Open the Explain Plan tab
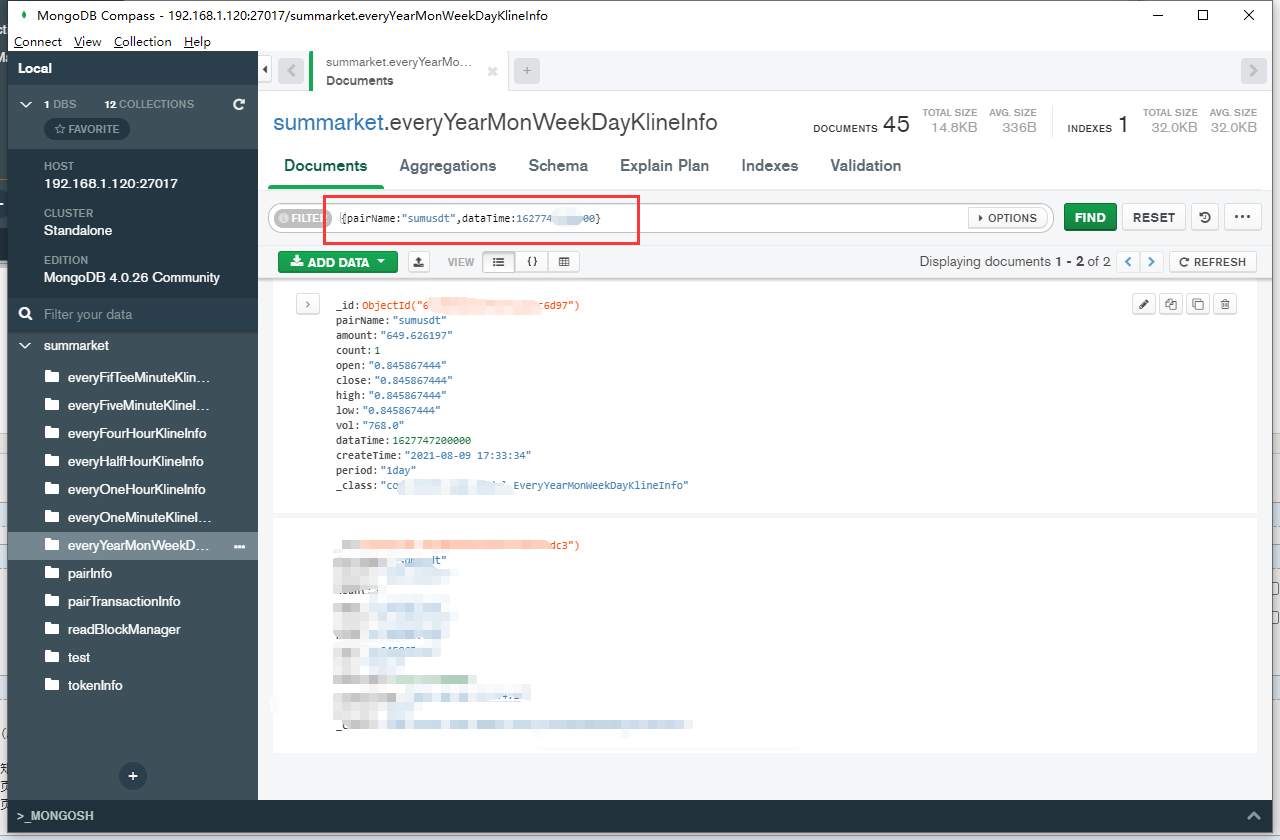The height and width of the screenshot is (840, 1280). tap(665, 166)
